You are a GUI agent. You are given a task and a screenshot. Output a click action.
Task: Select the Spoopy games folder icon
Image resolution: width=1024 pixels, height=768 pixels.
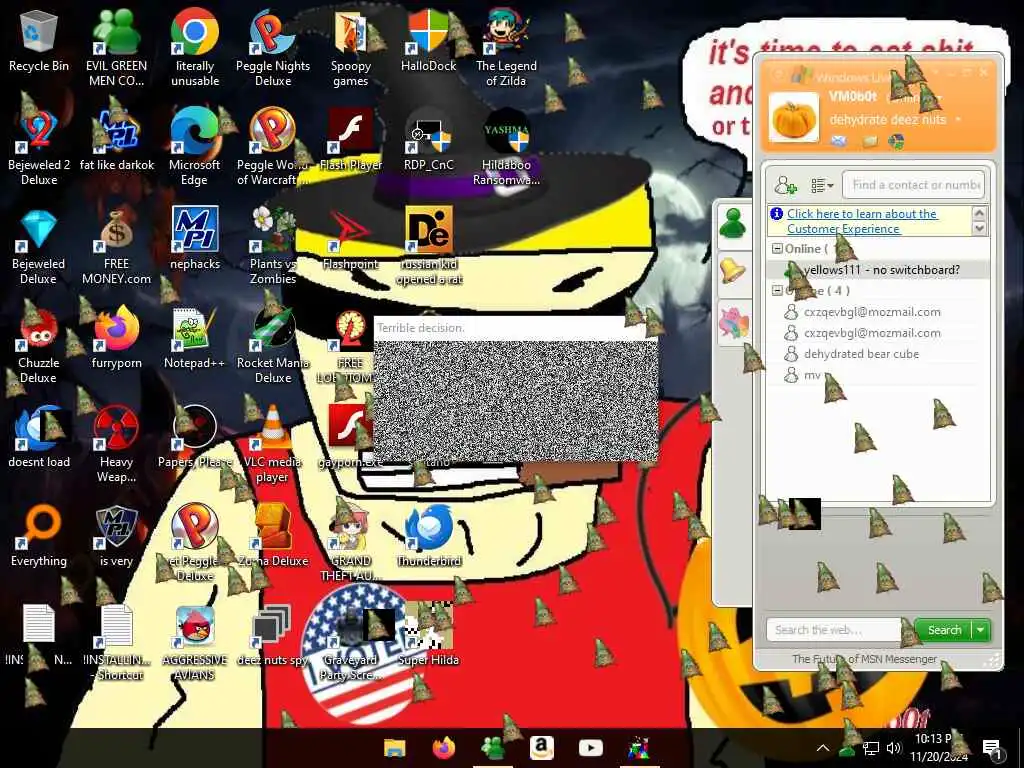(351, 47)
